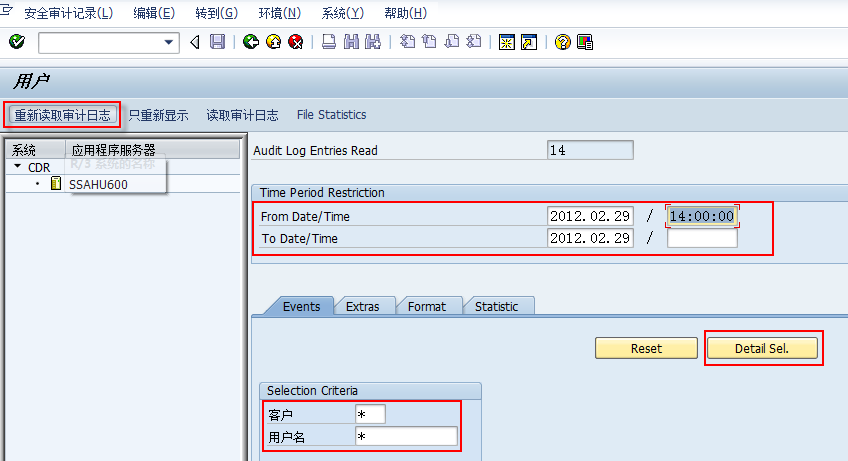This screenshot has width=848, height=461.
Task: Switch to the Extras tab
Action: (362, 306)
